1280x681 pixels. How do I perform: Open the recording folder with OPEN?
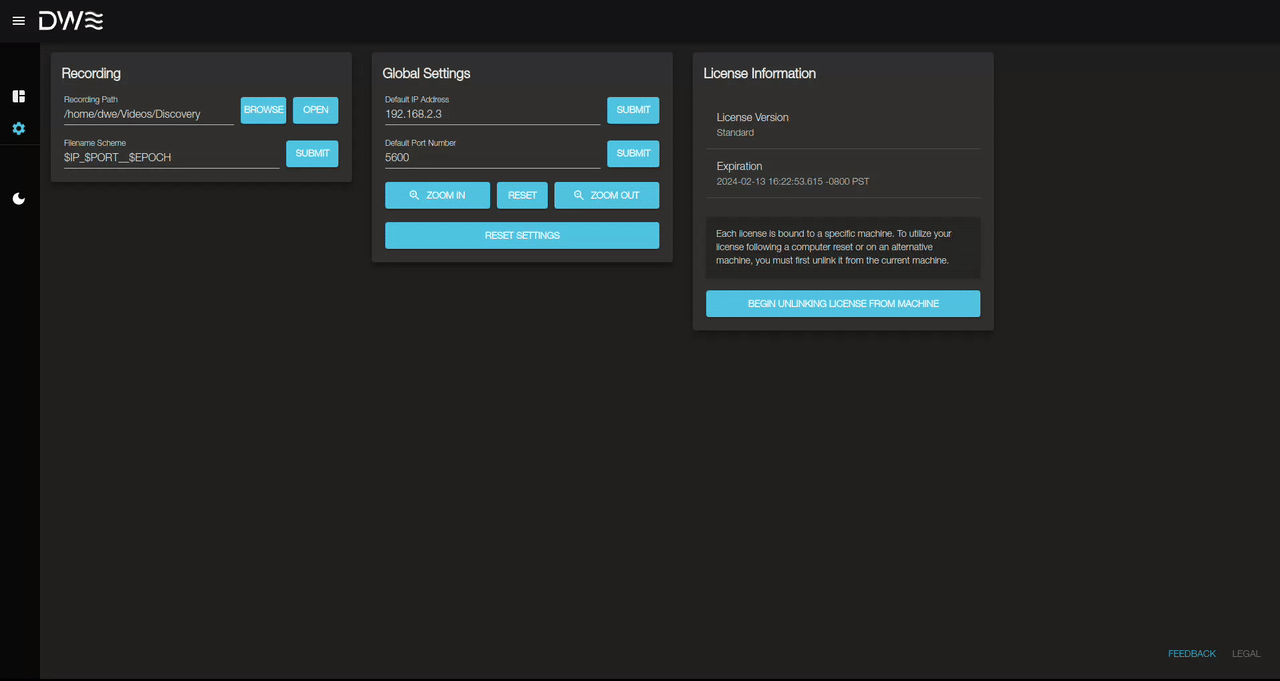pos(315,110)
